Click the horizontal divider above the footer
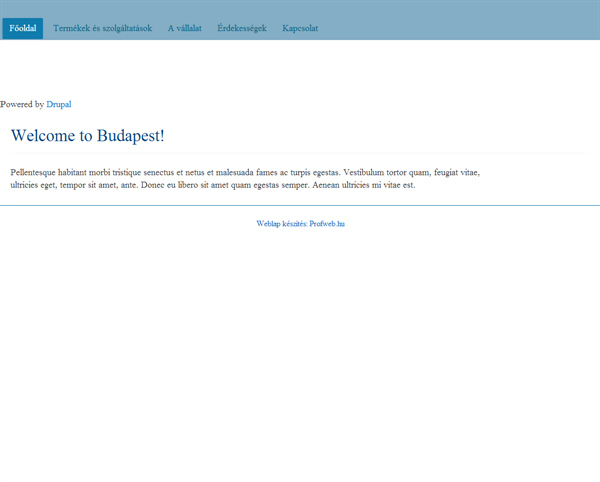This screenshot has height=482, width=600. pos(300,205)
